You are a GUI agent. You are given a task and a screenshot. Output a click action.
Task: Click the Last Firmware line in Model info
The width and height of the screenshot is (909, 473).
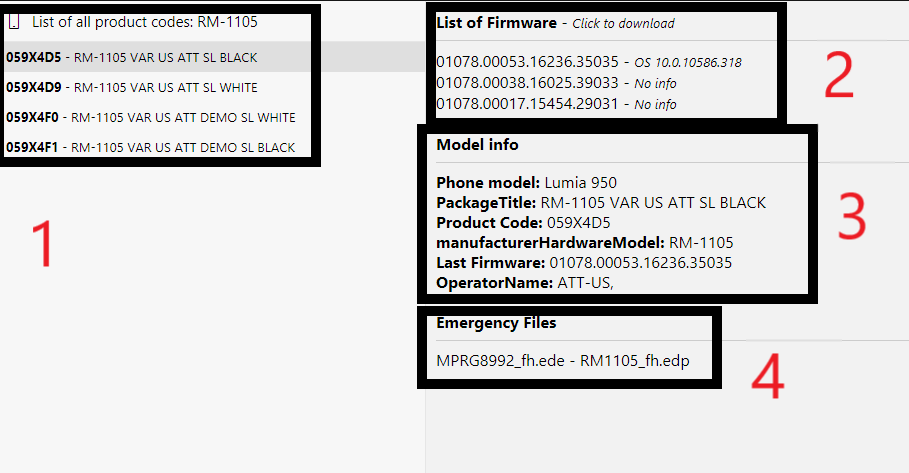[x=584, y=263]
